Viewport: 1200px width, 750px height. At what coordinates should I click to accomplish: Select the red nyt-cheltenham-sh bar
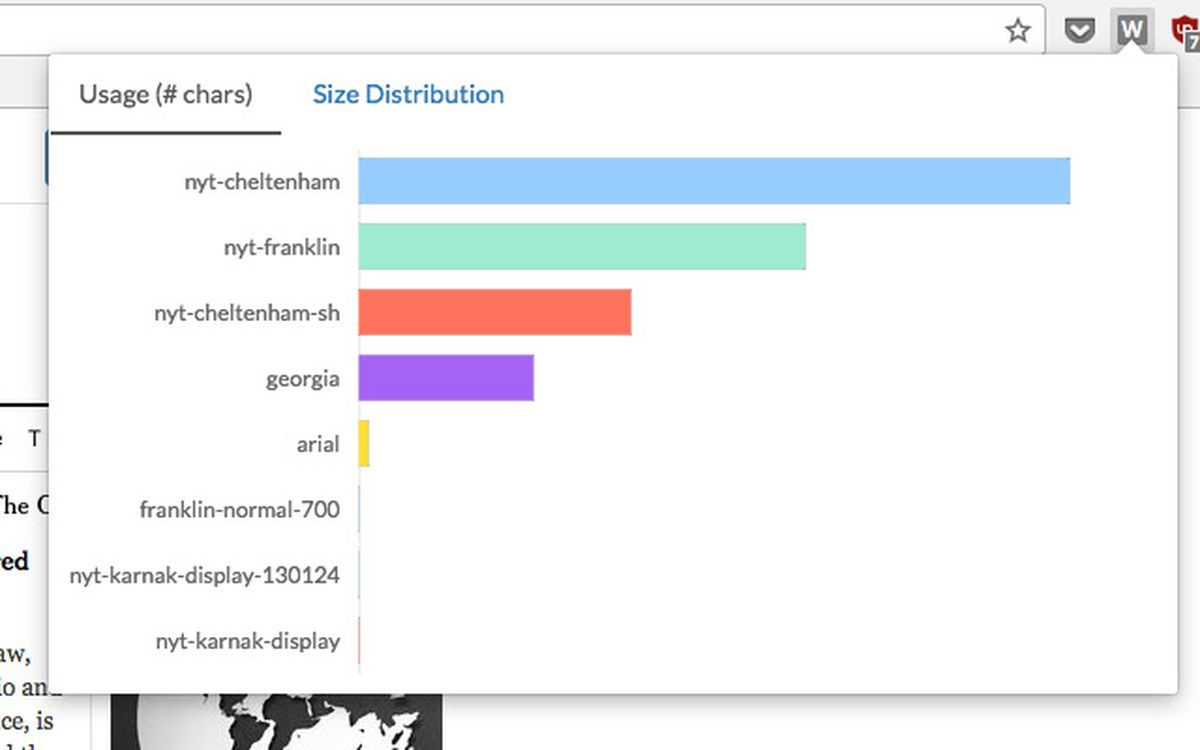495,312
